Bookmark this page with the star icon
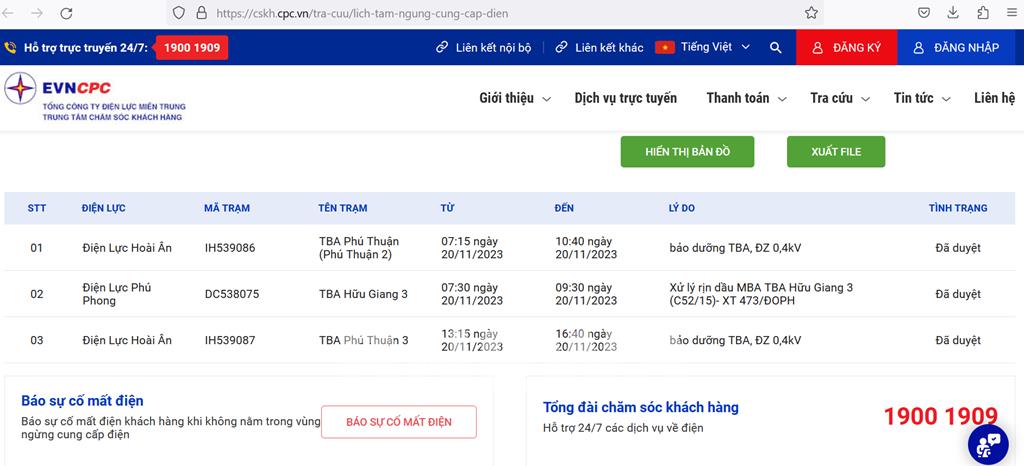1024x466 pixels. pyautogui.click(x=811, y=13)
